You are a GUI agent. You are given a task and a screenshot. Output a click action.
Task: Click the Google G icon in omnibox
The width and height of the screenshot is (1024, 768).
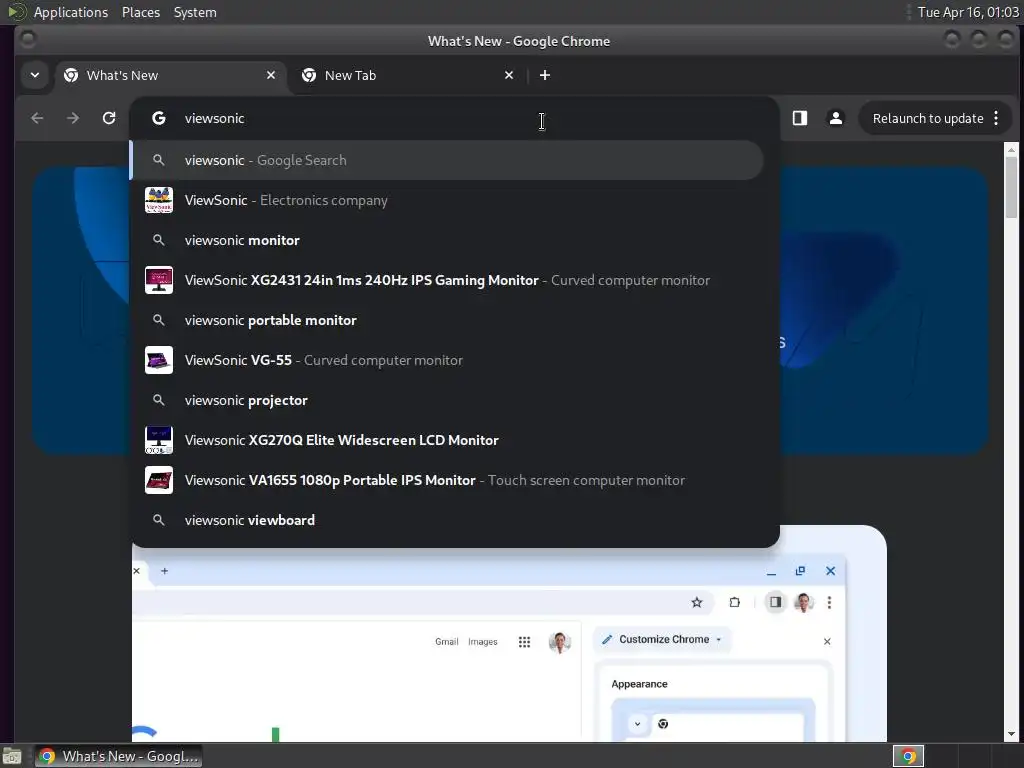point(159,118)
